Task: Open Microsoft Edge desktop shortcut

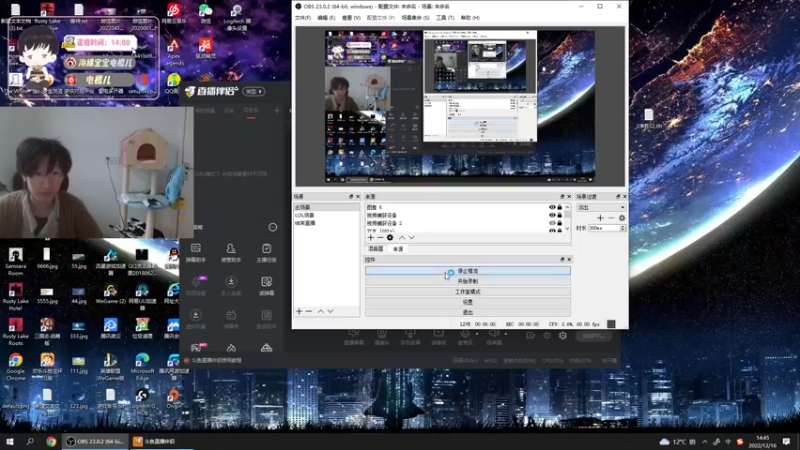Action: pyautogui.click(x=142, y=367)
